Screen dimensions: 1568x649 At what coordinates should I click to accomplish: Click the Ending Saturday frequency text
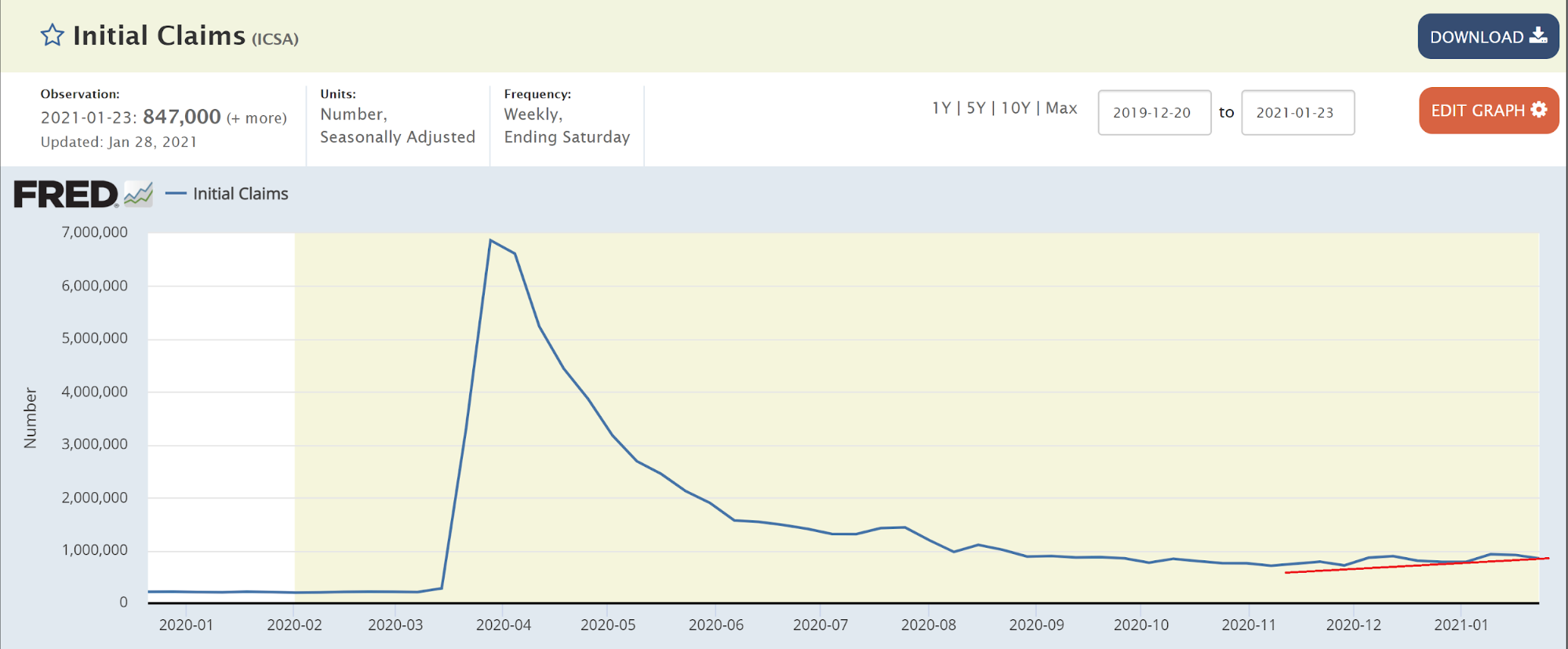click(567, 137)
